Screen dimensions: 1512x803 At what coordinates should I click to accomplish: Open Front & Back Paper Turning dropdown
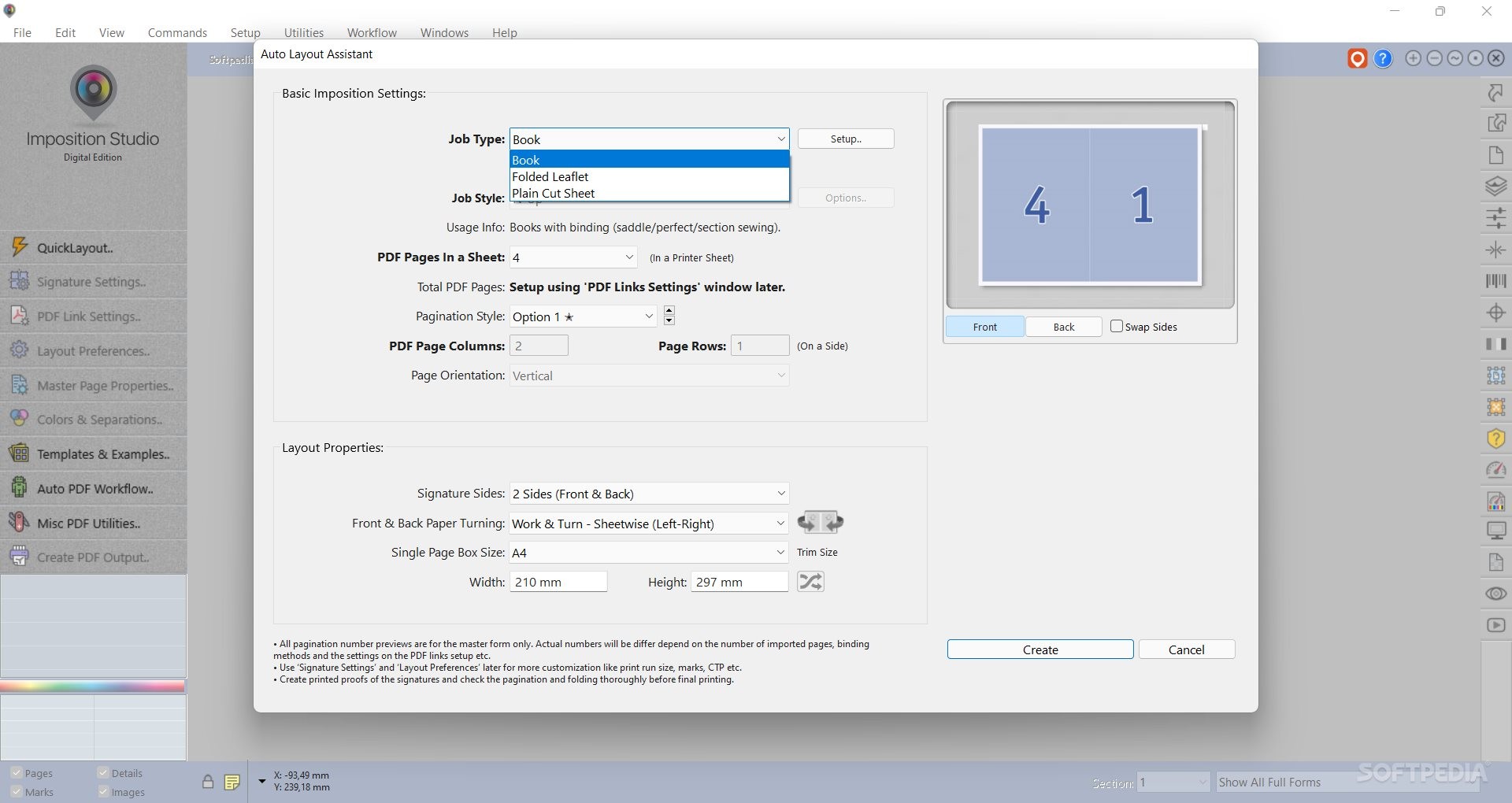[650, 524]
